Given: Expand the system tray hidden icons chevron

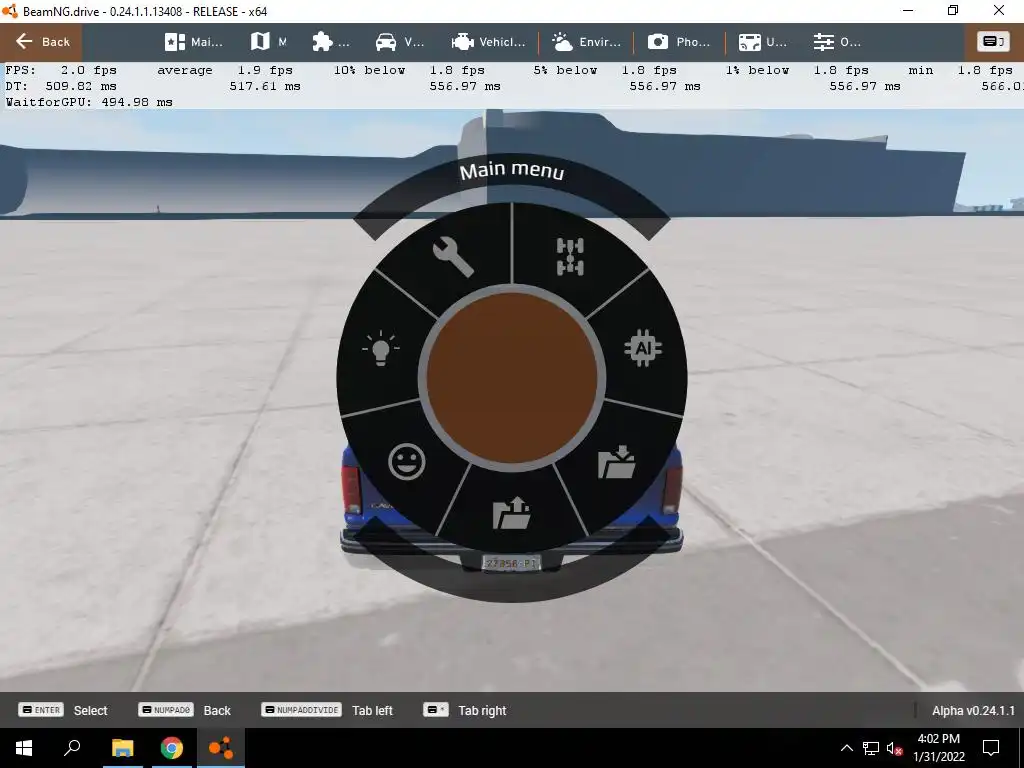Looking at the screenshot, I should click(846, 748).
